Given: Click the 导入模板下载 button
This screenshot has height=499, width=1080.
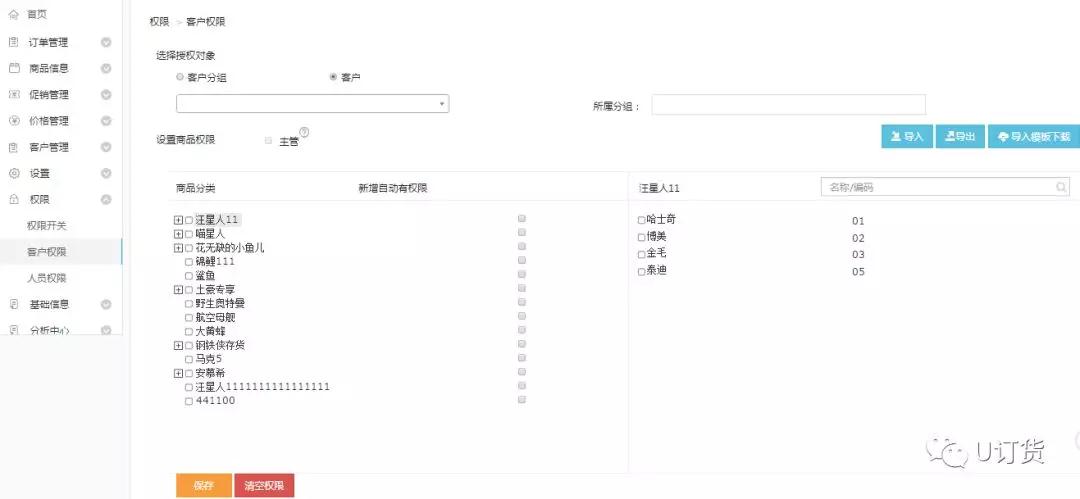Looking at the screenshot, I should pyautogui.click(x=1034, y=136).
